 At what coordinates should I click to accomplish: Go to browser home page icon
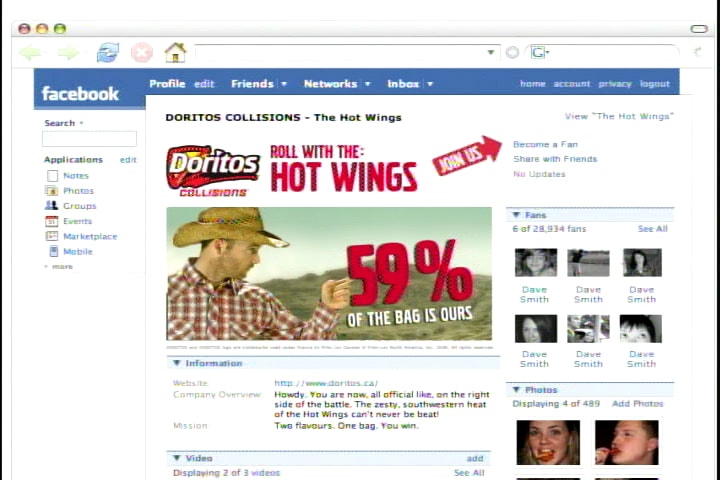[x=175, y=52]
